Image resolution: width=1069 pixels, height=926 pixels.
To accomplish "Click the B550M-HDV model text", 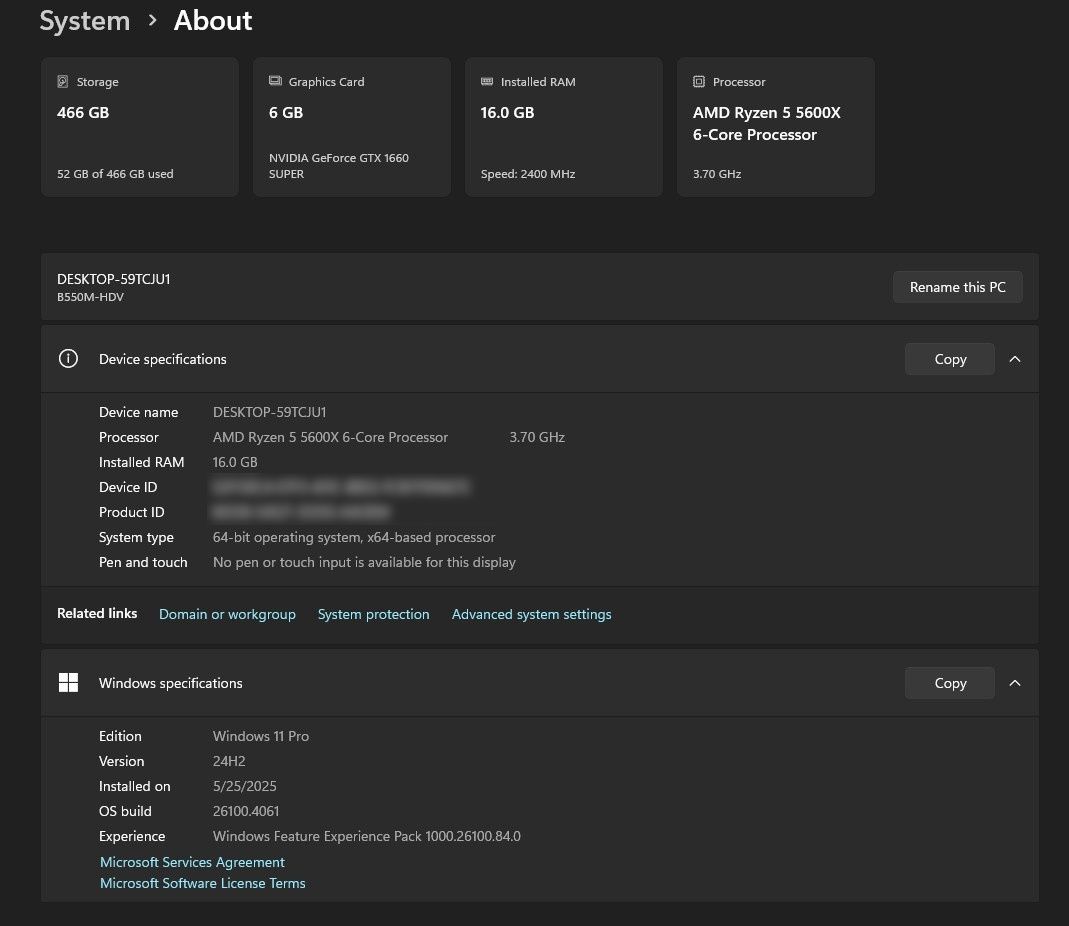I will [x=90, y=297].
